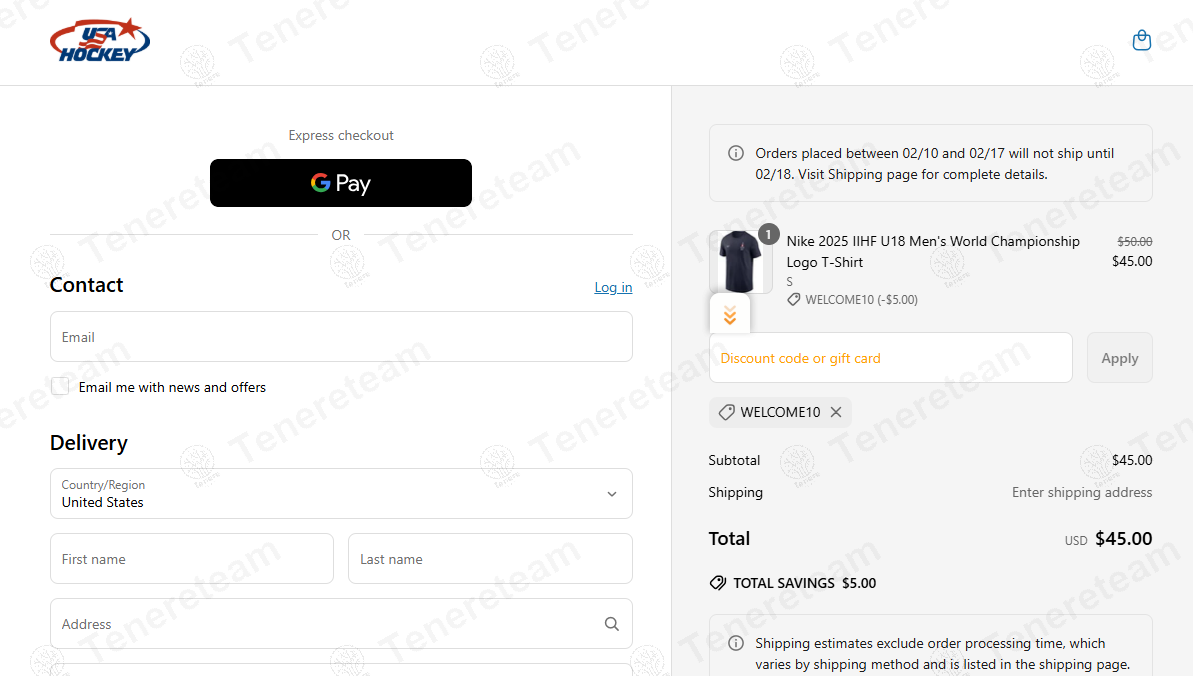The image size is (1193, 676).
Task: Open the Nike T-Shirt product thumbnail
Action: (740, 262)
